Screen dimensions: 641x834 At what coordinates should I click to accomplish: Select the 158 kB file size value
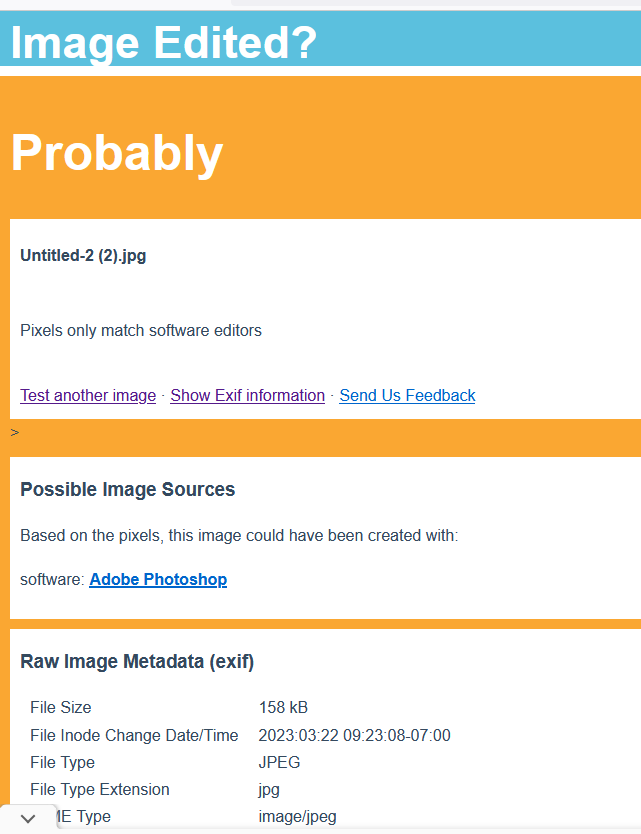click(x=283, y=707)
